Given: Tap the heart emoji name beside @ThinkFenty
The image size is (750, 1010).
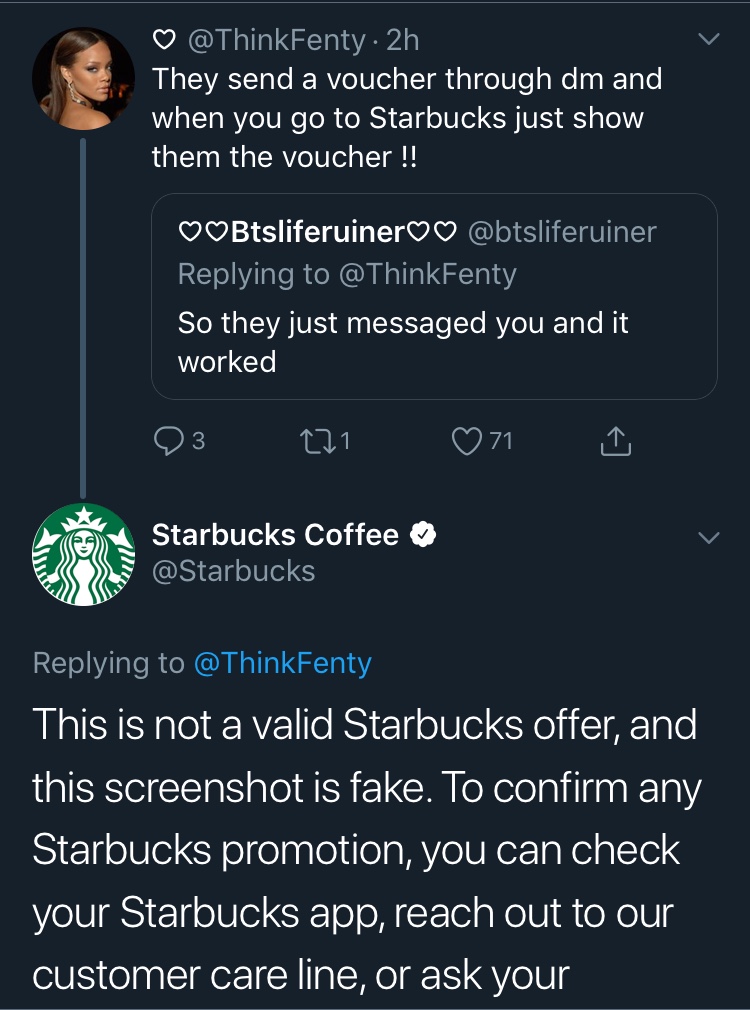Looking at the screenshot, I should pyautogui.click(x=162, y=40).
